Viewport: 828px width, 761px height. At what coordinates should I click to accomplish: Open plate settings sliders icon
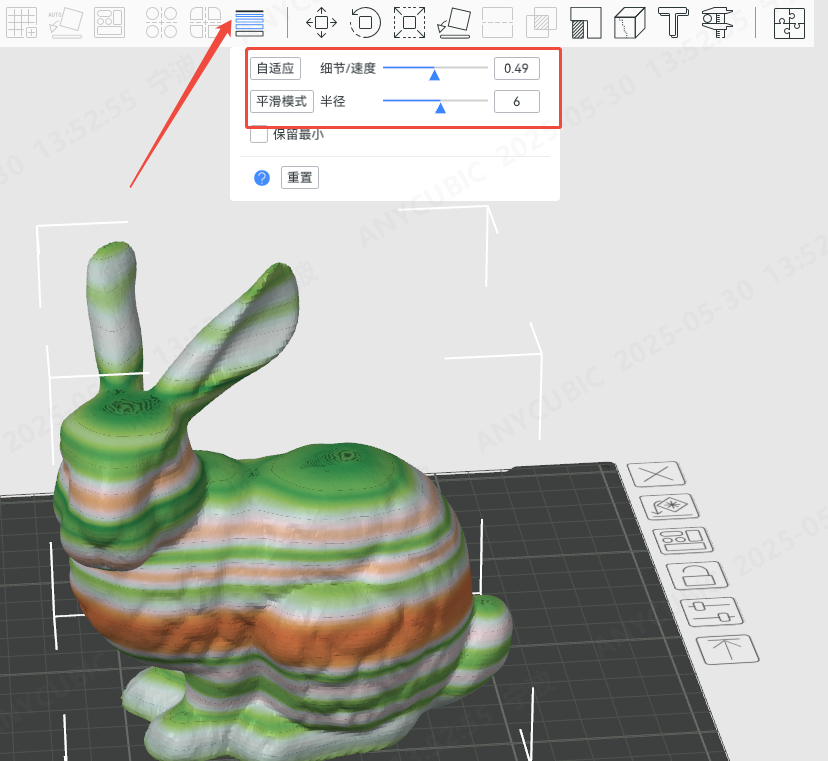tap(712, 612)
